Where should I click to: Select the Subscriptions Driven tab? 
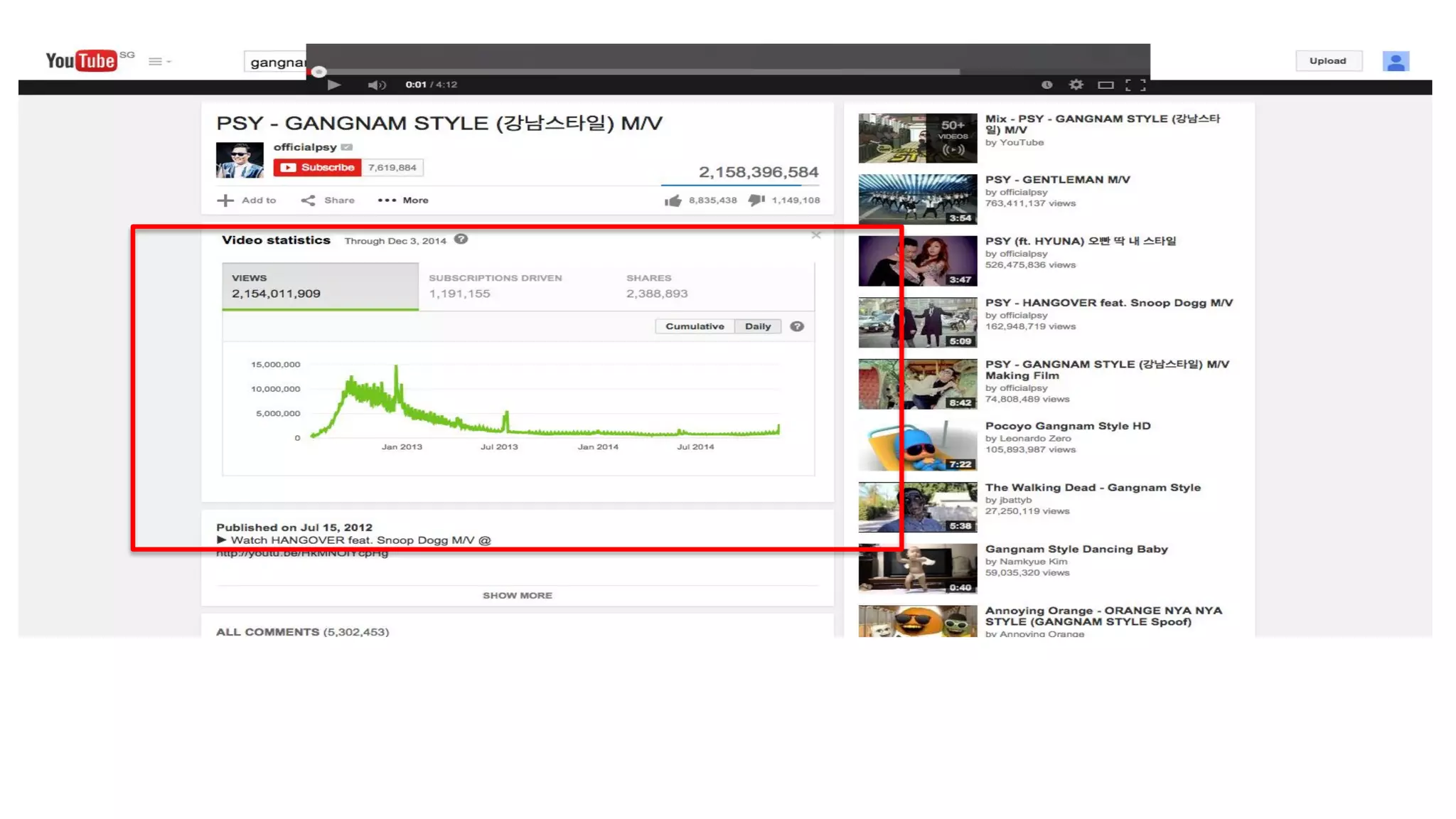click(x=495, y=286)
